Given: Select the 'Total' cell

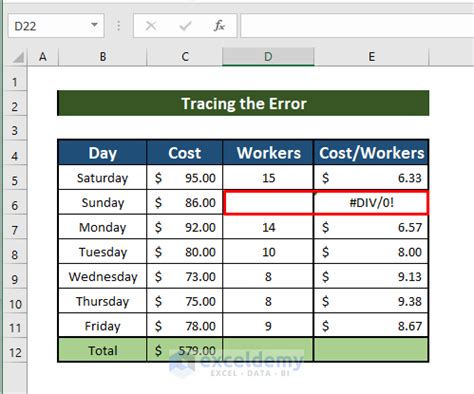Looking at the screenshot, I should [x=102, y=350].
